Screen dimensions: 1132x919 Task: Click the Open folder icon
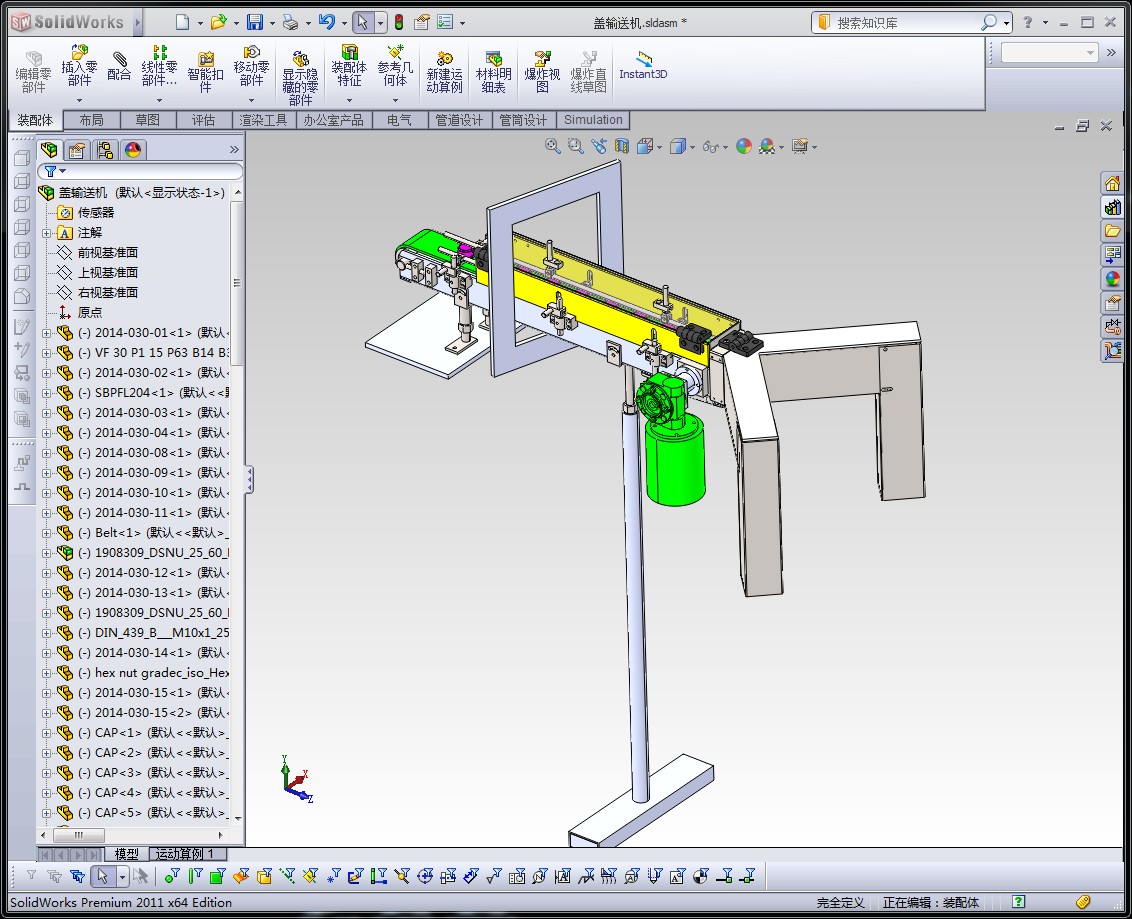[x=218, y=22]
